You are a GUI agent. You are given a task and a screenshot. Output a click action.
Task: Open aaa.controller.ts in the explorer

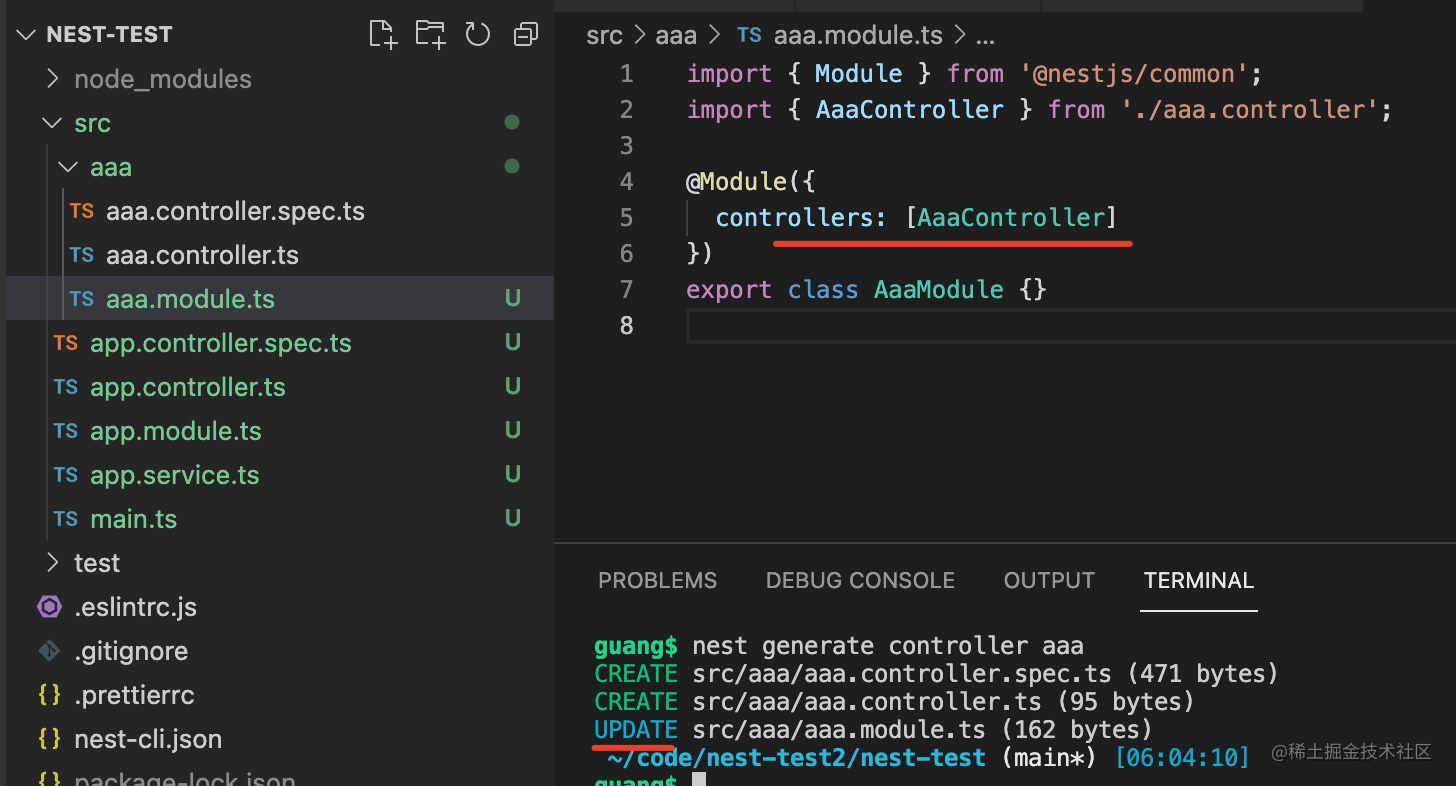click(x=202, y=255)
